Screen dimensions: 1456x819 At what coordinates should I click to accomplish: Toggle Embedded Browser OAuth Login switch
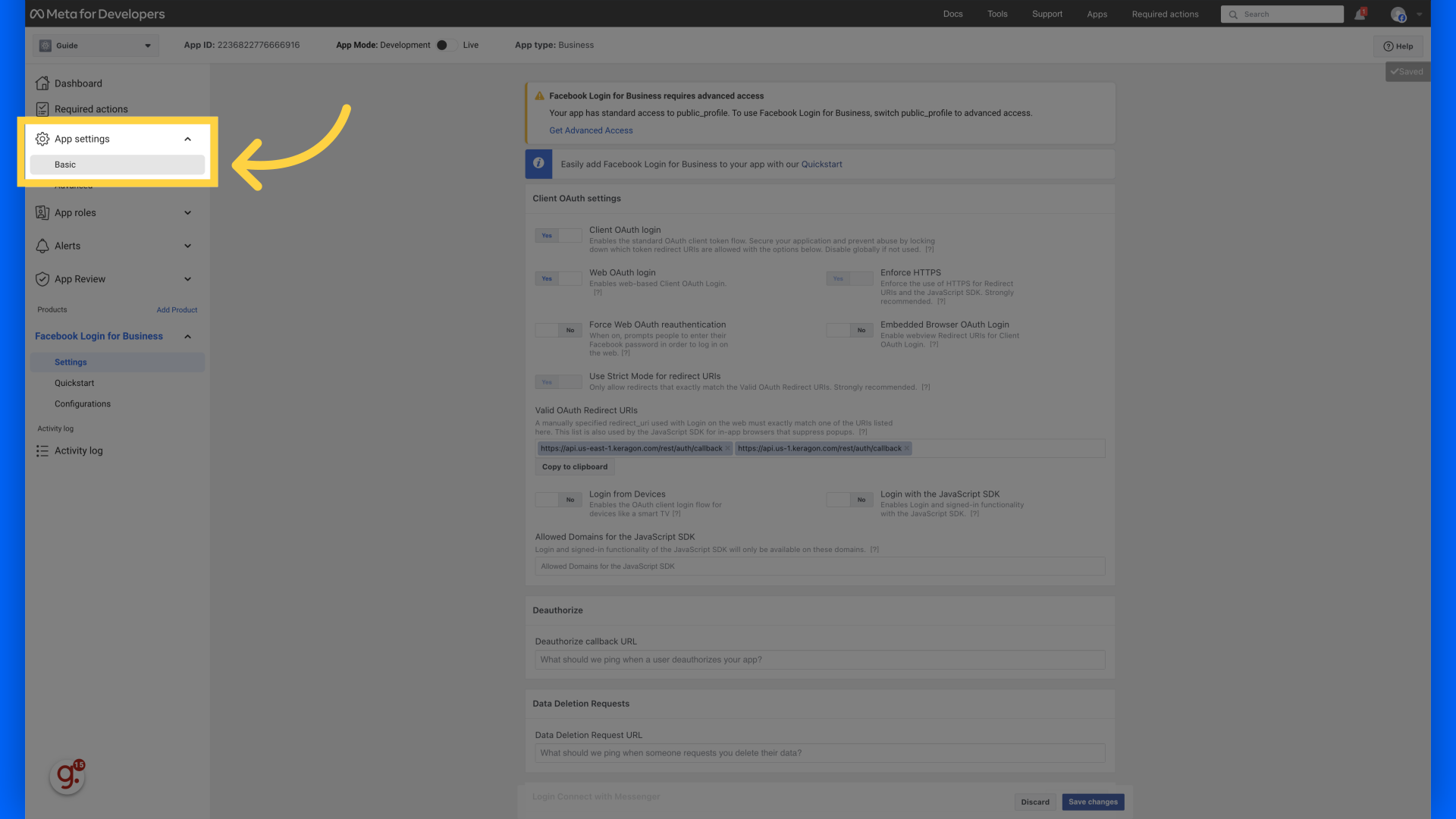(849, 331)
